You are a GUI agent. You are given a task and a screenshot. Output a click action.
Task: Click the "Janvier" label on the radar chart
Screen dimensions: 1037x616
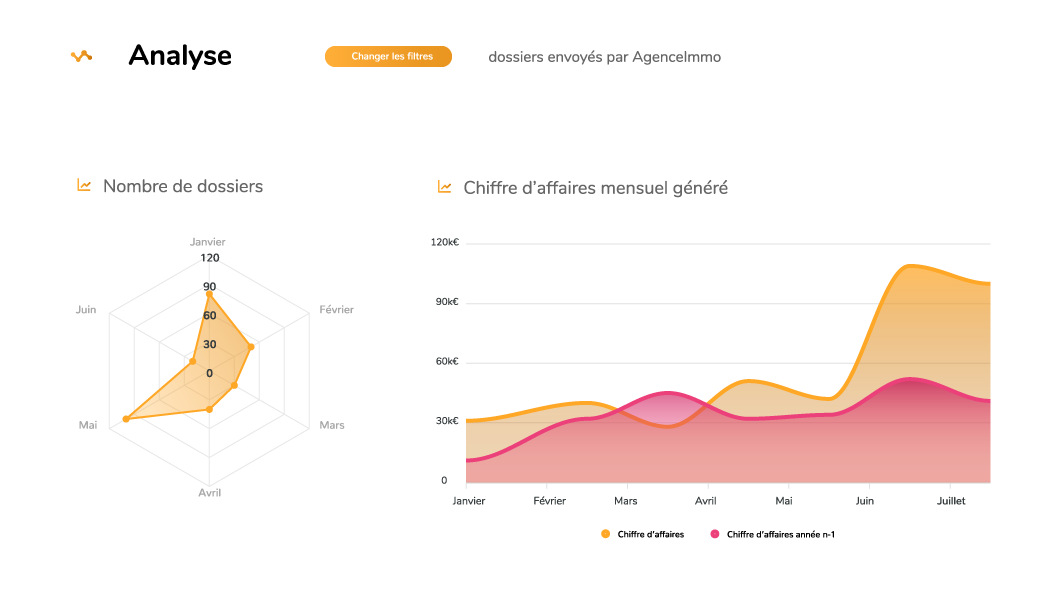(208, 242)
